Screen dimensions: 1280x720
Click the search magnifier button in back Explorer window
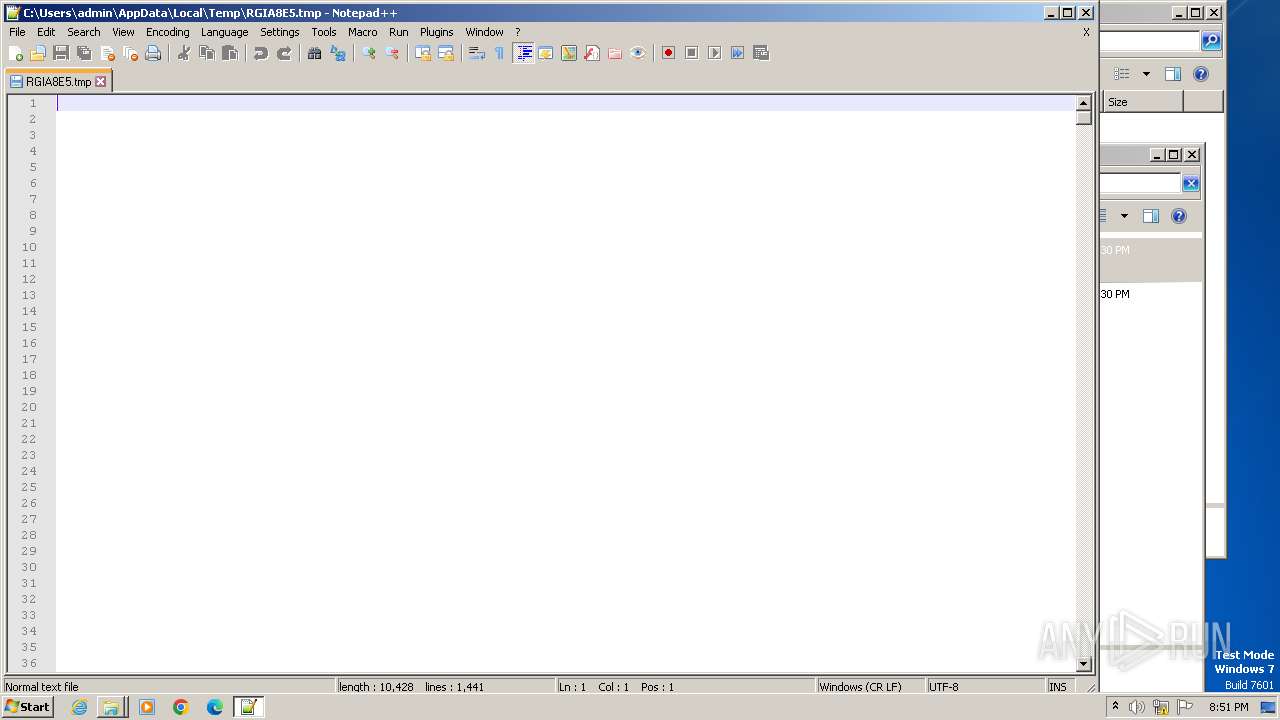[1211, 41]
